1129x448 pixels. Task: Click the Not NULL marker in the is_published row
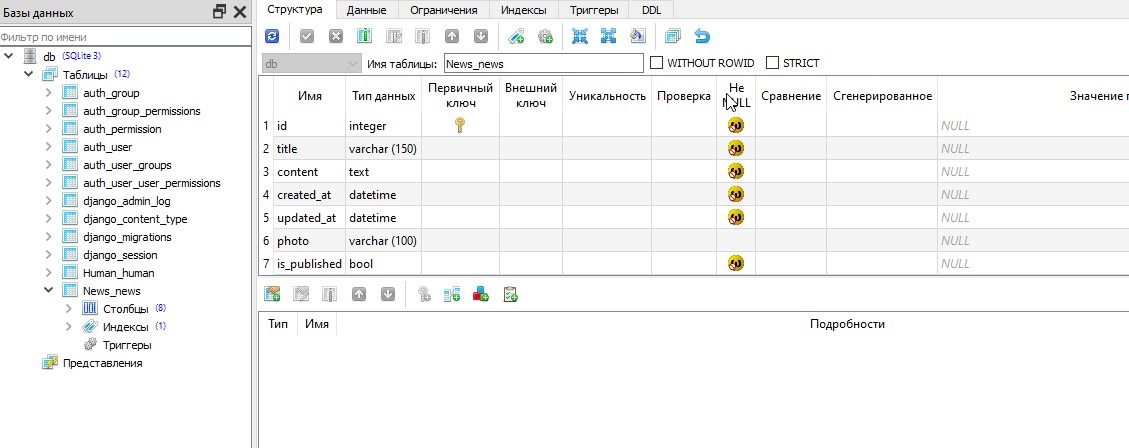click(735, 264)
